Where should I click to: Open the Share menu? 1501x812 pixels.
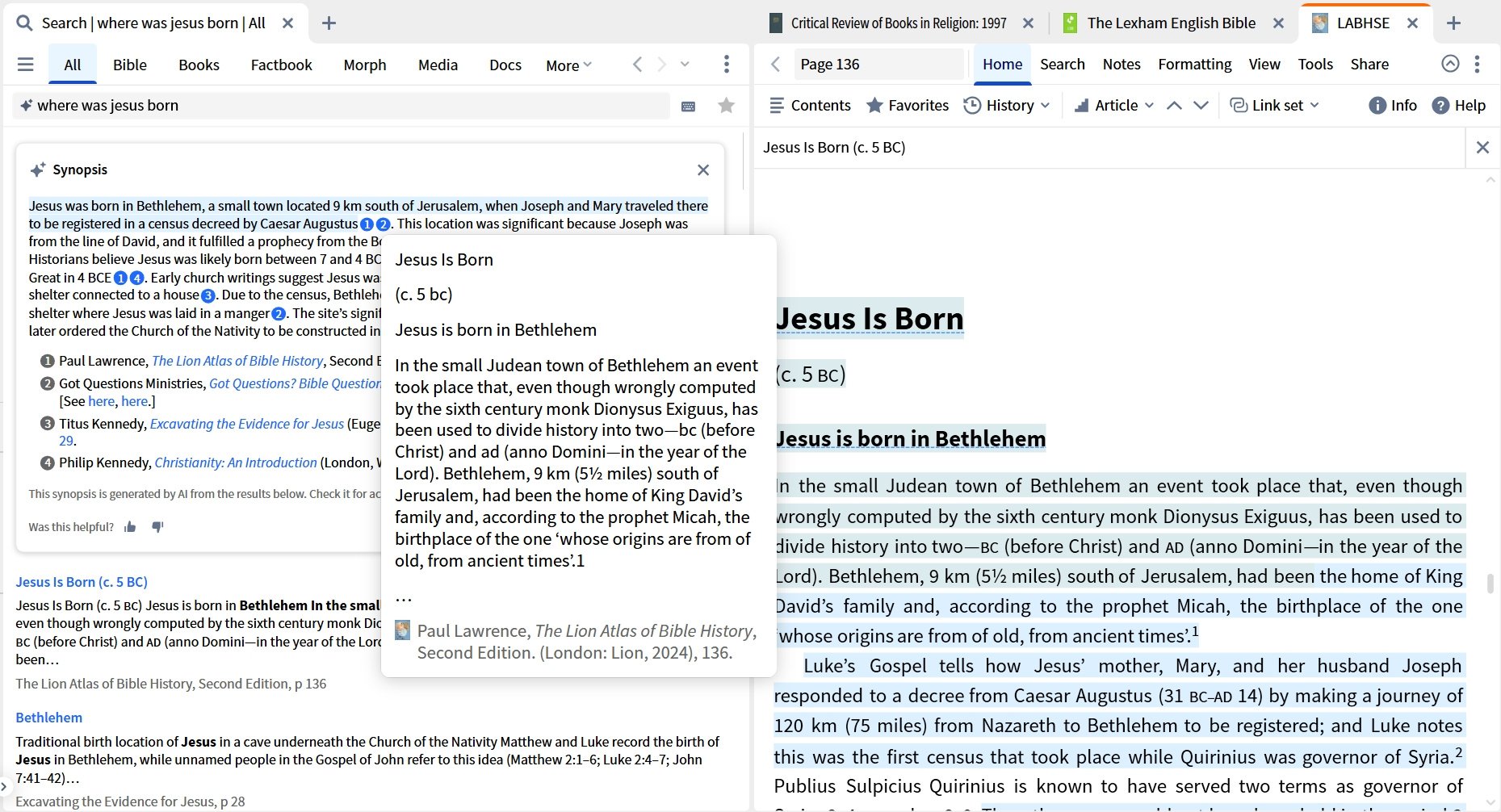[x=1369, y=65]
